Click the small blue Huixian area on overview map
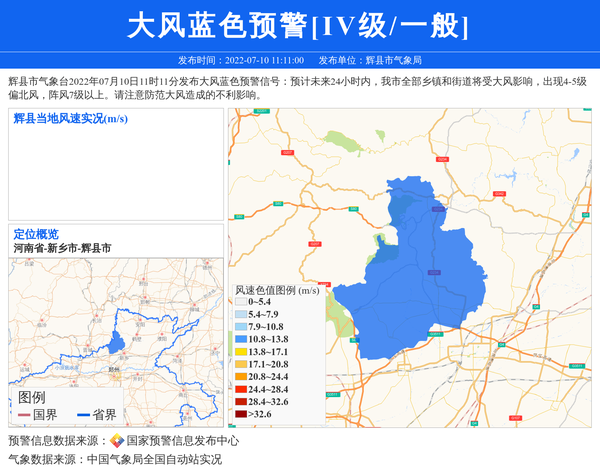600x471 pixels. click(x=116, y=343)
